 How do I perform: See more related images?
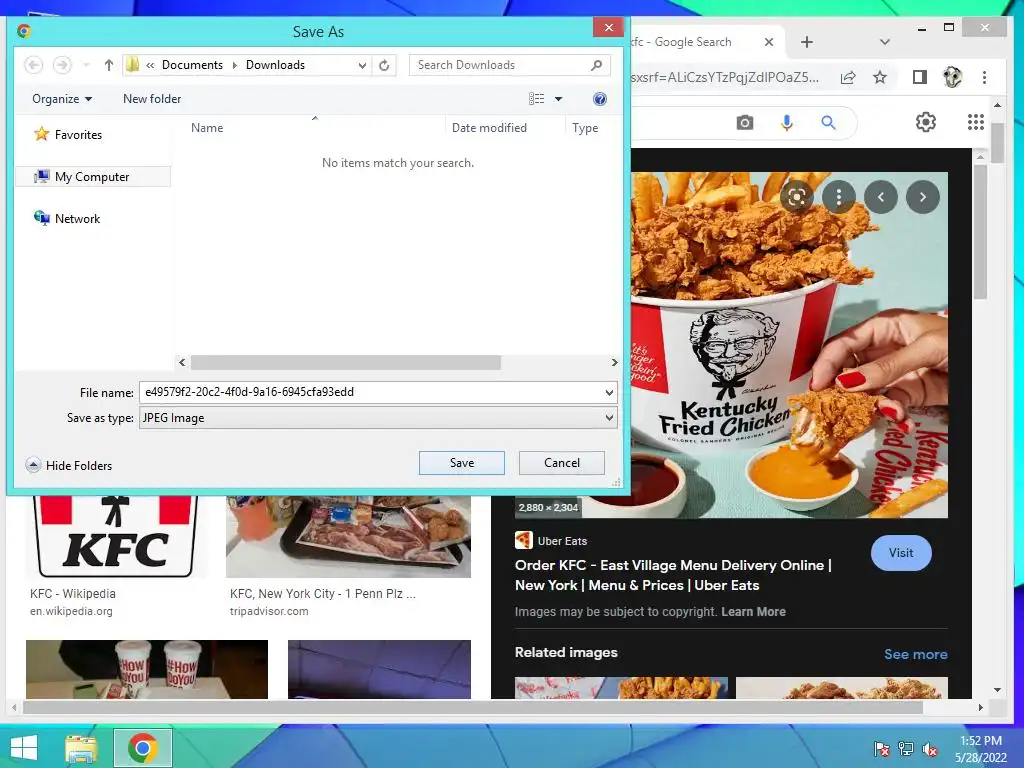[x=916, y=654]
